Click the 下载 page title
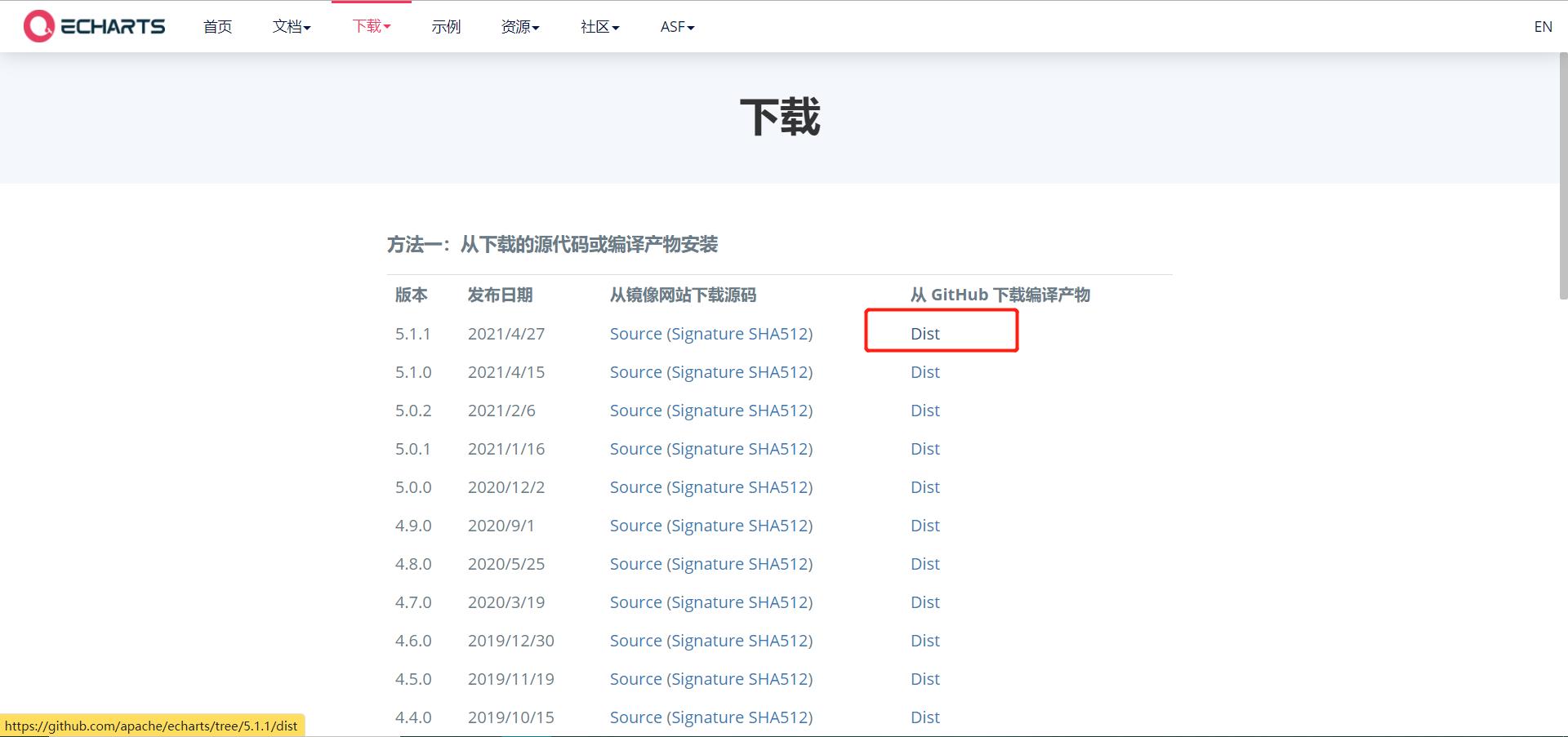Image resolution: width=1568 pixels, height=737 pixels. (x=780, y=117)
